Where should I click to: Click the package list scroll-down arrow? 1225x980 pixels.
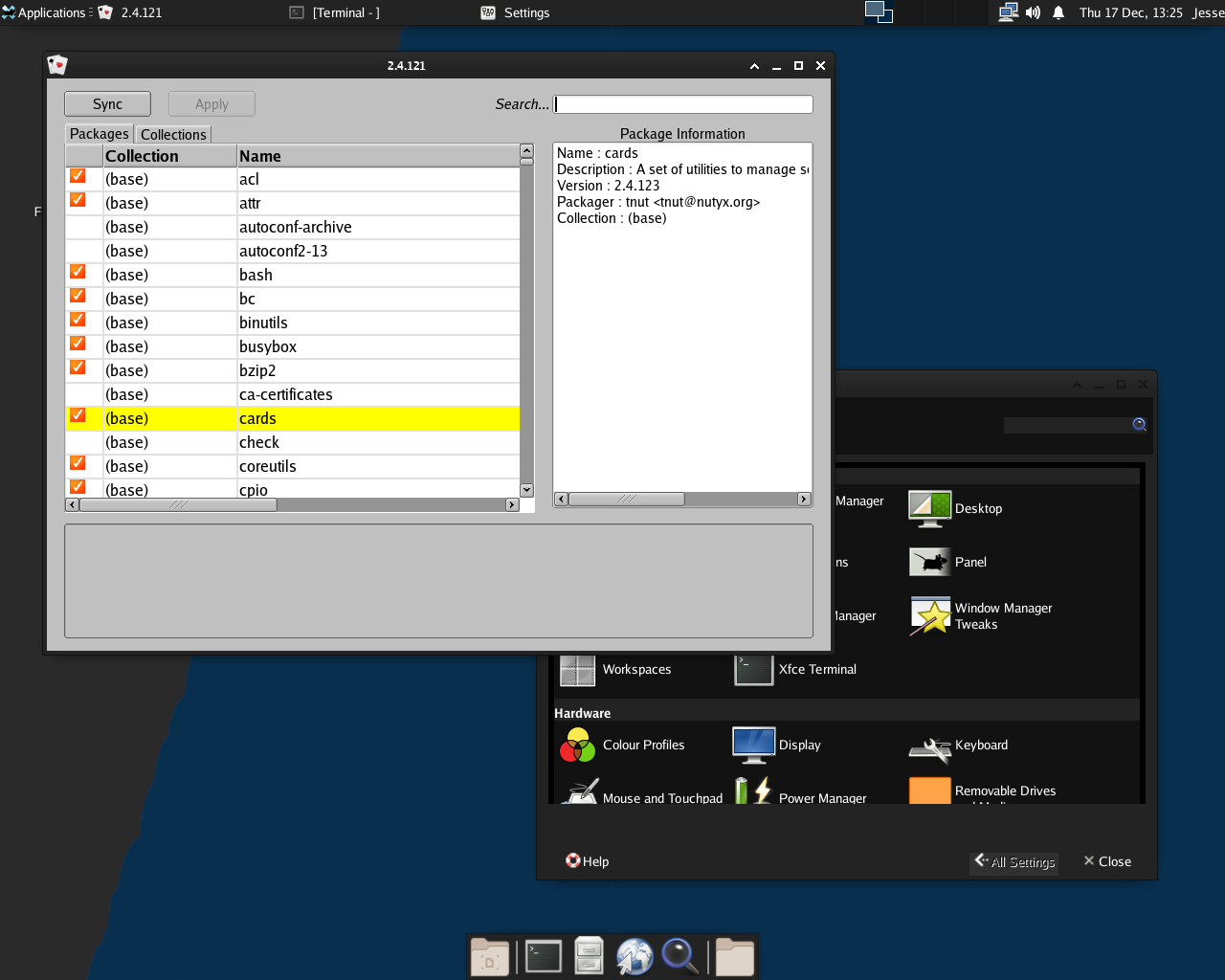(526, 490)
